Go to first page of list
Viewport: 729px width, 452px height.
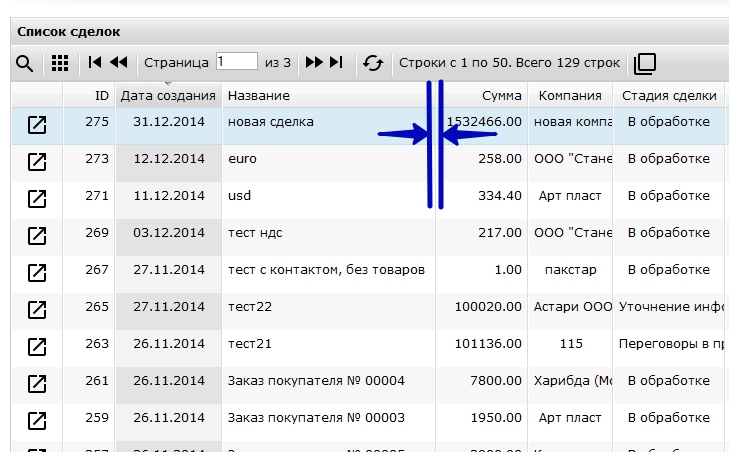[x=95, y=63]
